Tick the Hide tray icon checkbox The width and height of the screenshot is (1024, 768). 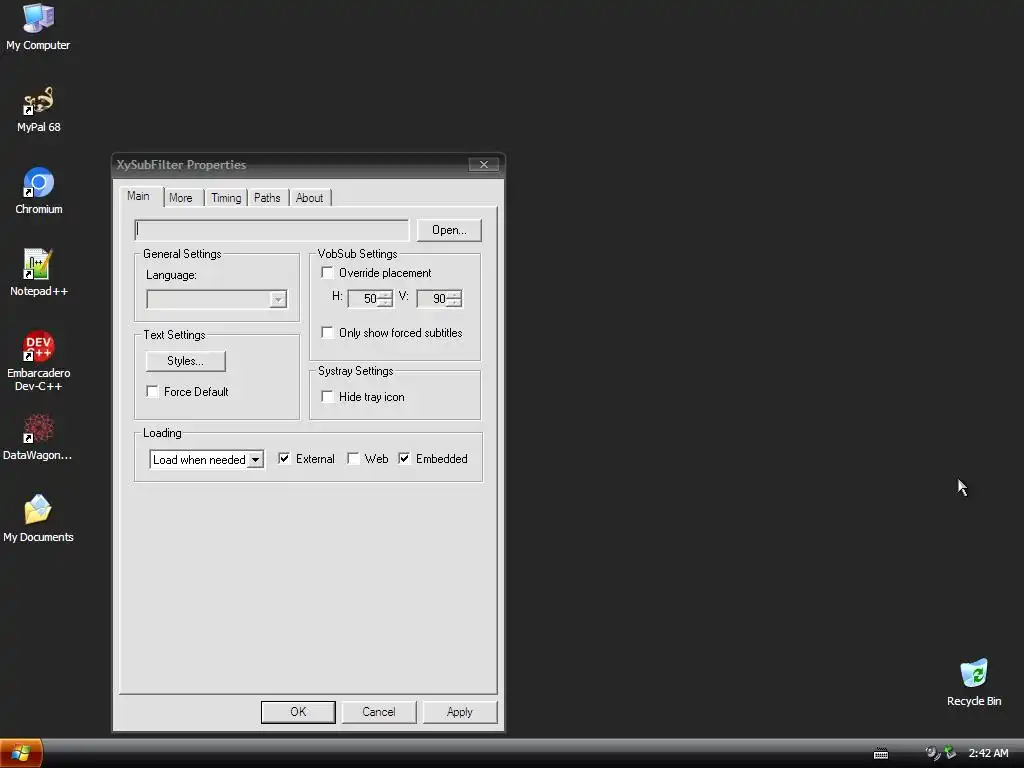(328, 396)
